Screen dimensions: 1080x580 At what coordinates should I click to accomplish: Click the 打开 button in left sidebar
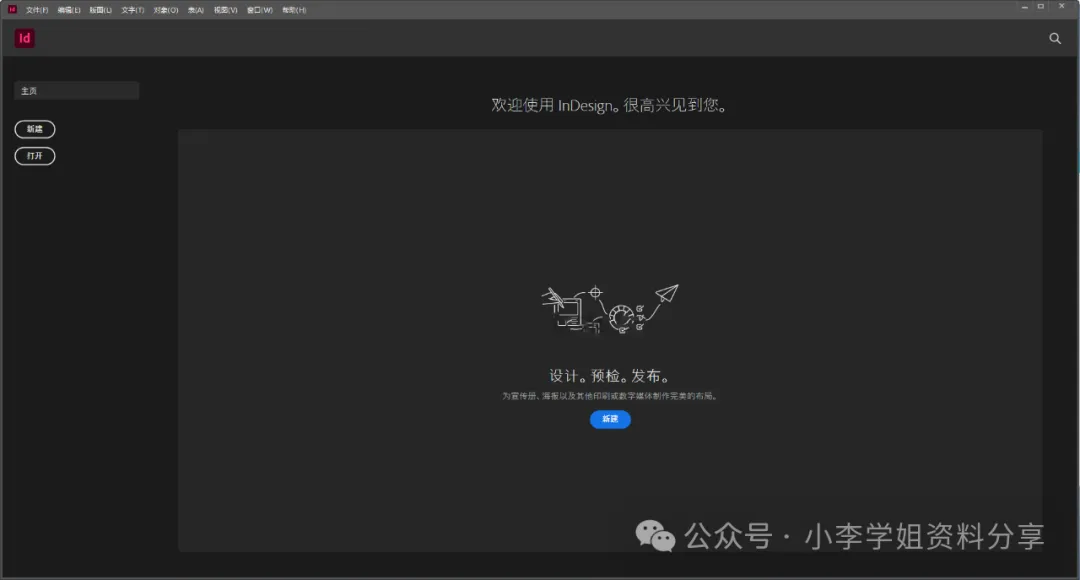(34, 156)
